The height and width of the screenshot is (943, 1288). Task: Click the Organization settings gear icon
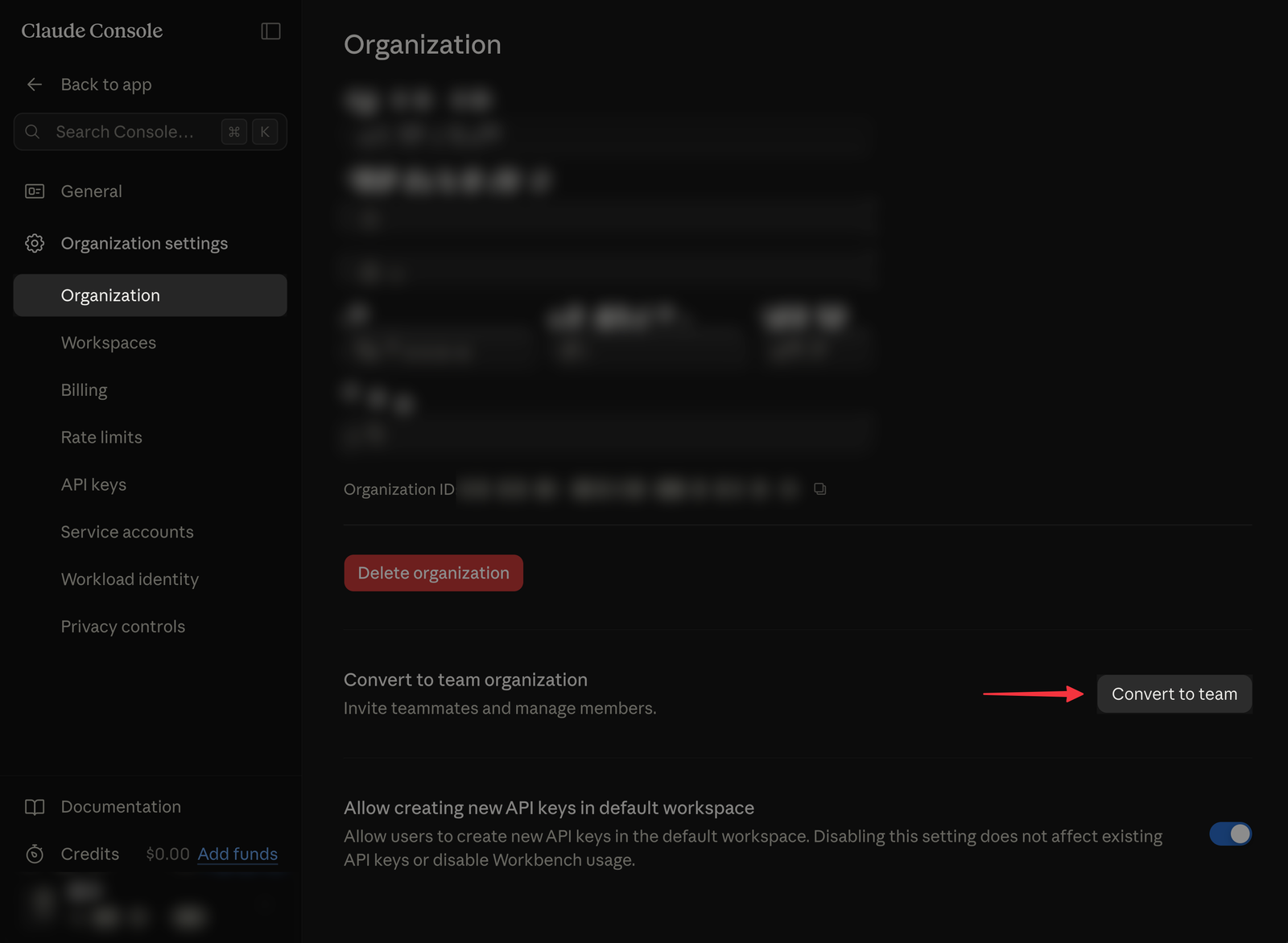(35, 243)
